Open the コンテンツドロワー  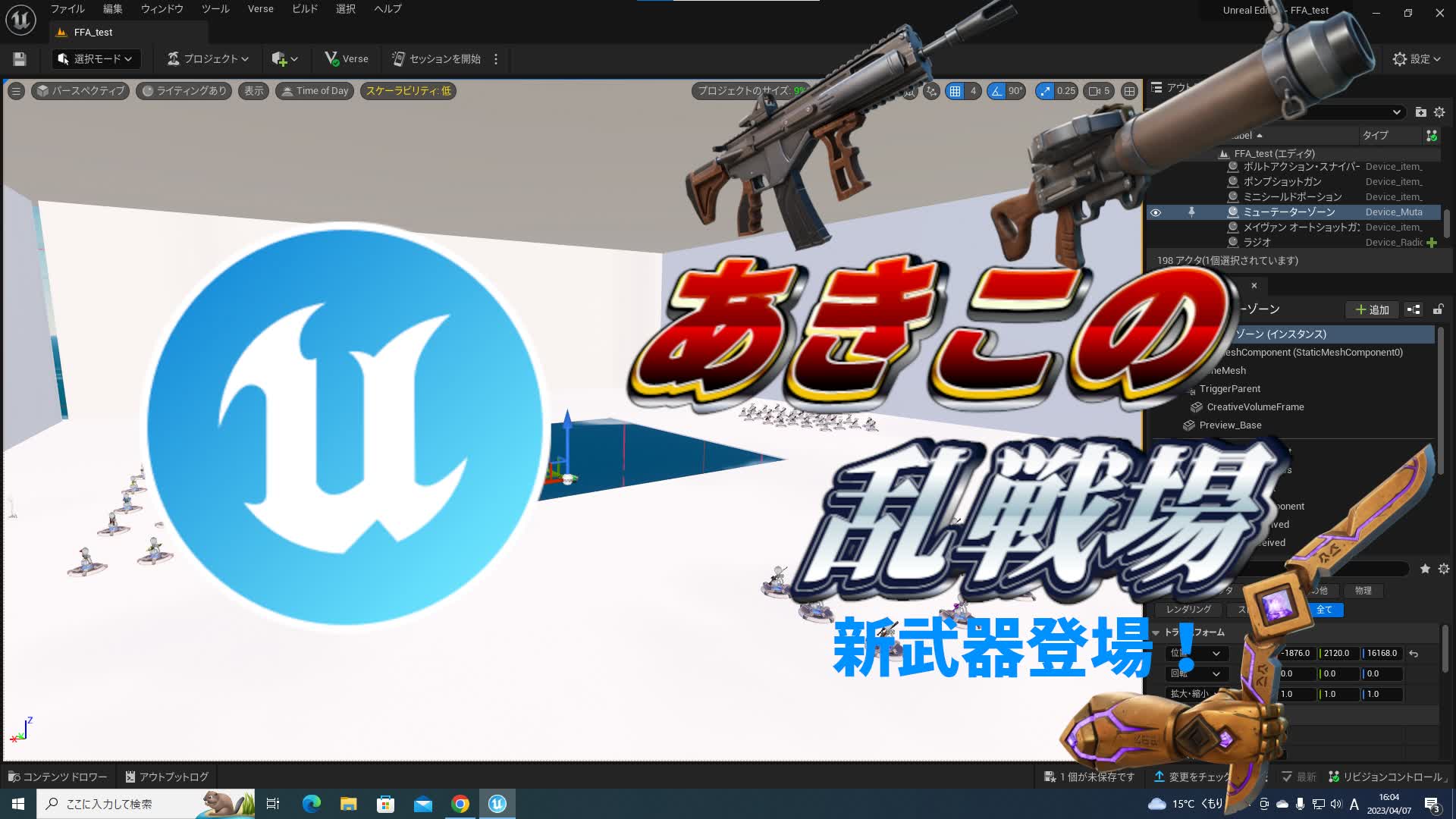click(x=58, y=777)
